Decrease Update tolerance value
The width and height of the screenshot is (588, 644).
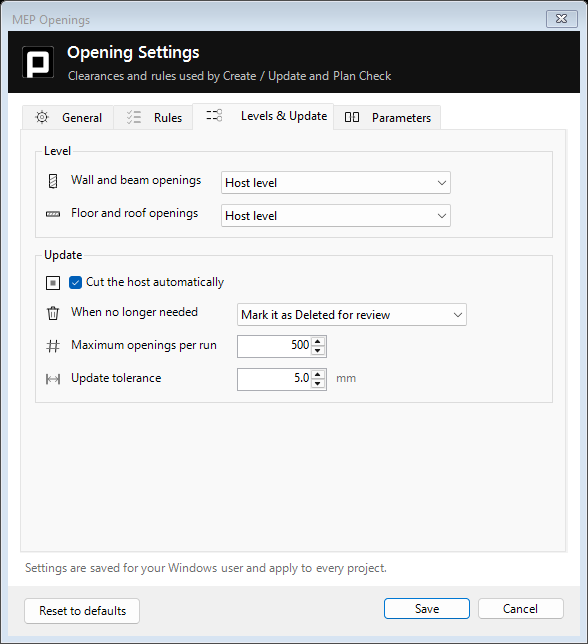click(x=318, y=384)
